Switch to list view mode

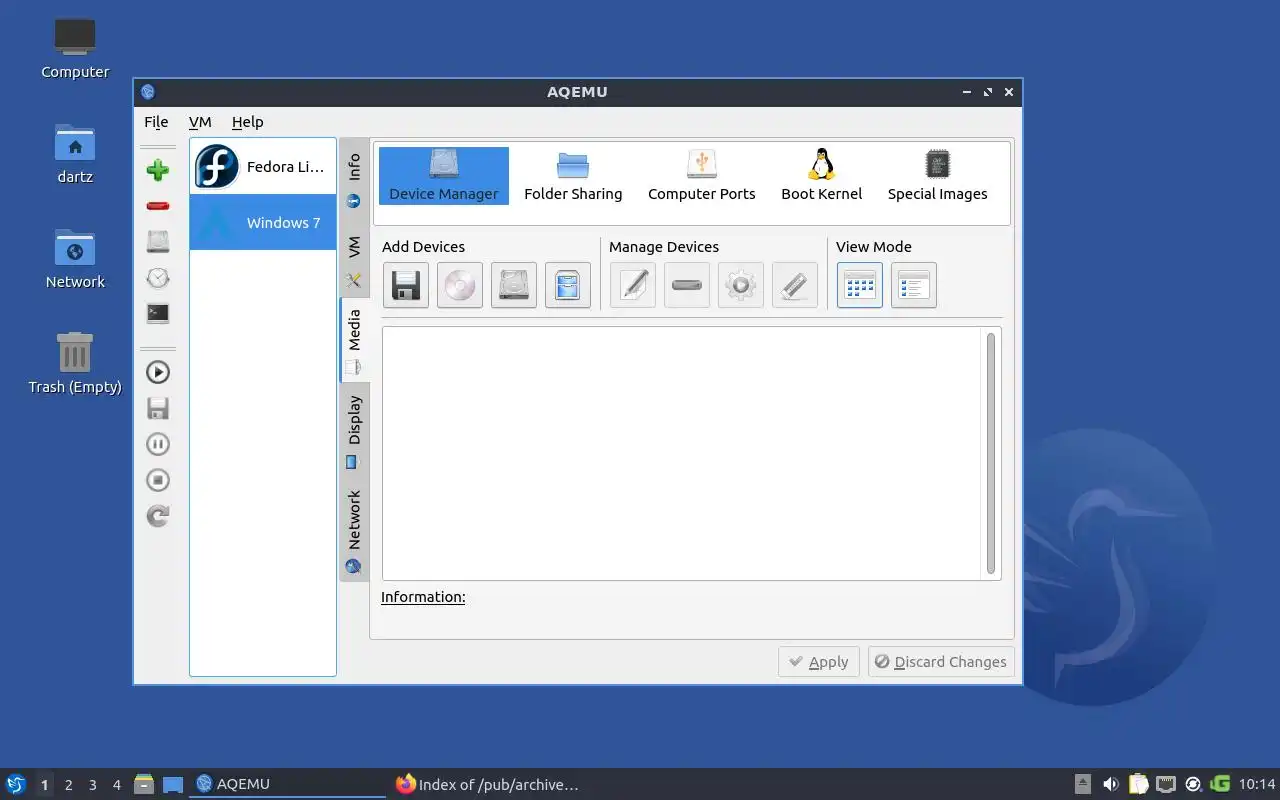point(914,285)
